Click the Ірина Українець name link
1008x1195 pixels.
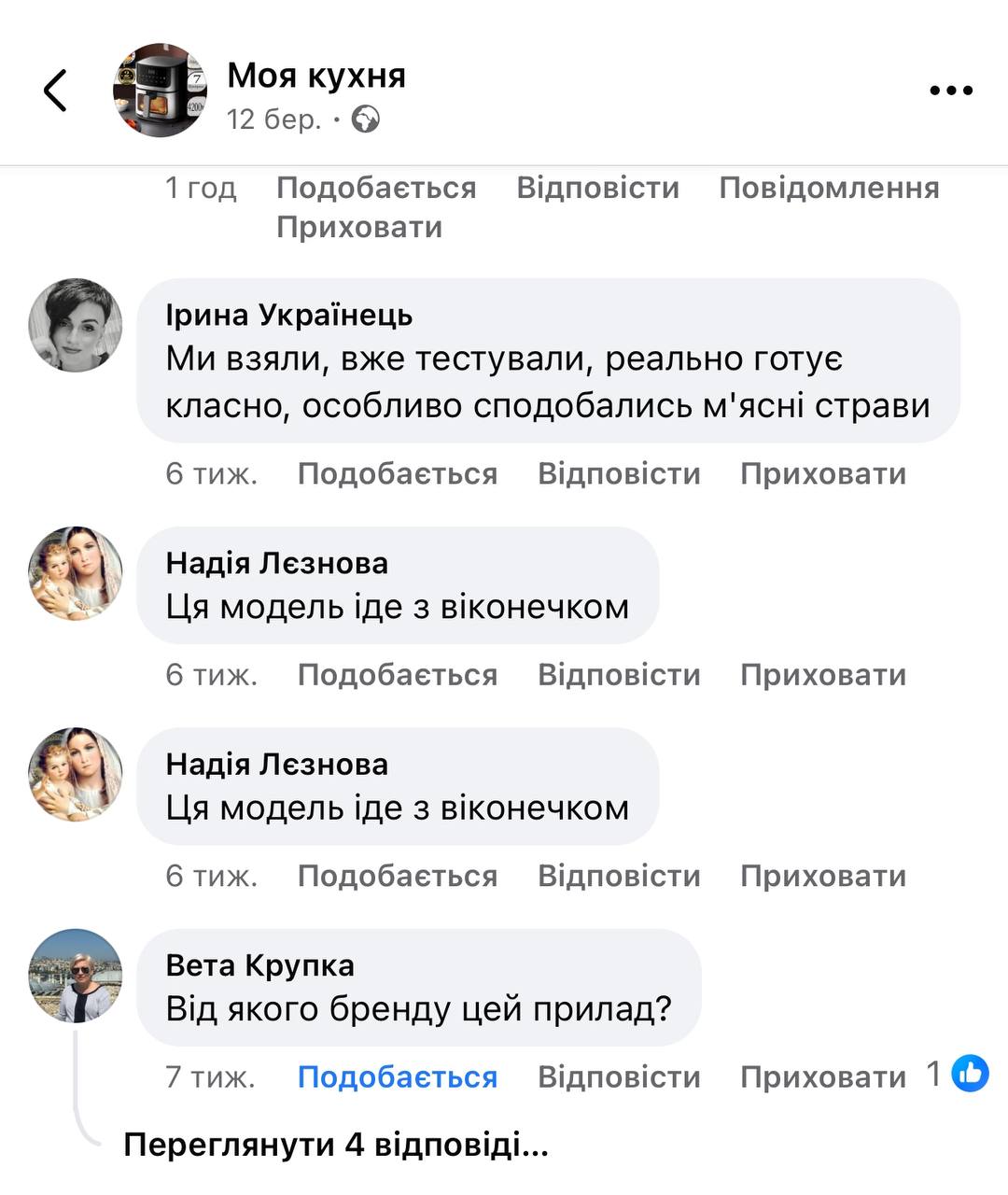(289, 316)
